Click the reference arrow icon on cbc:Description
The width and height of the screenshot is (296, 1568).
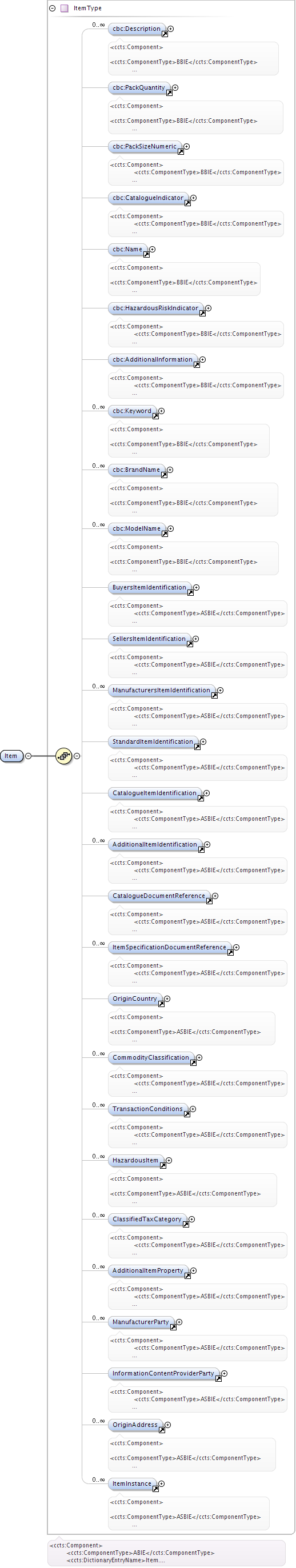165,34
